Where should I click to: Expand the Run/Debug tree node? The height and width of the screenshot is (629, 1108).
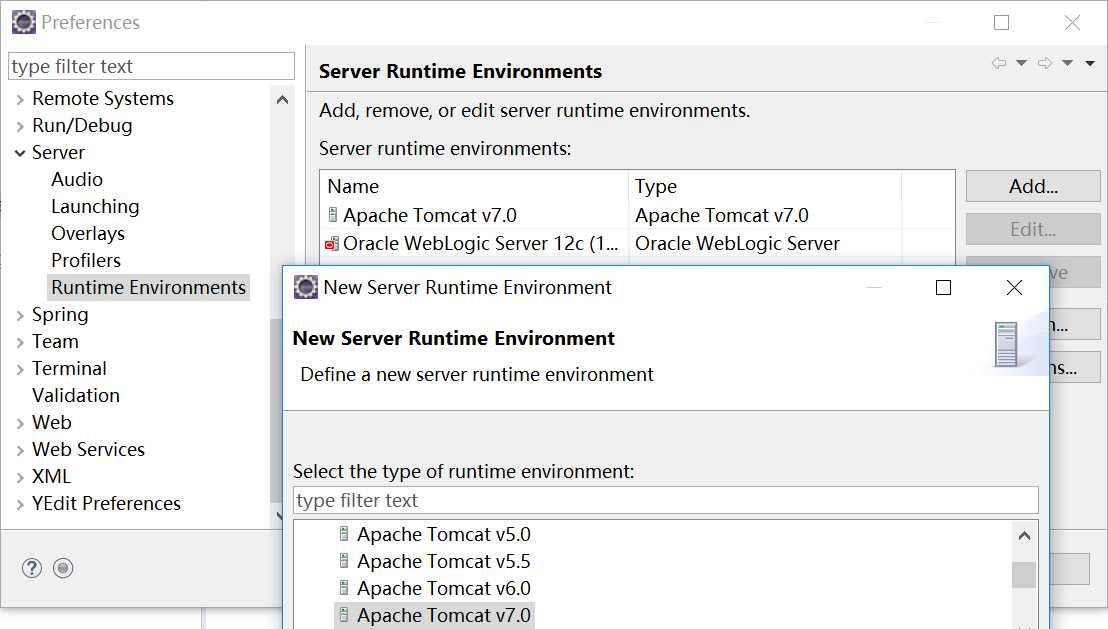pos(20,127)
